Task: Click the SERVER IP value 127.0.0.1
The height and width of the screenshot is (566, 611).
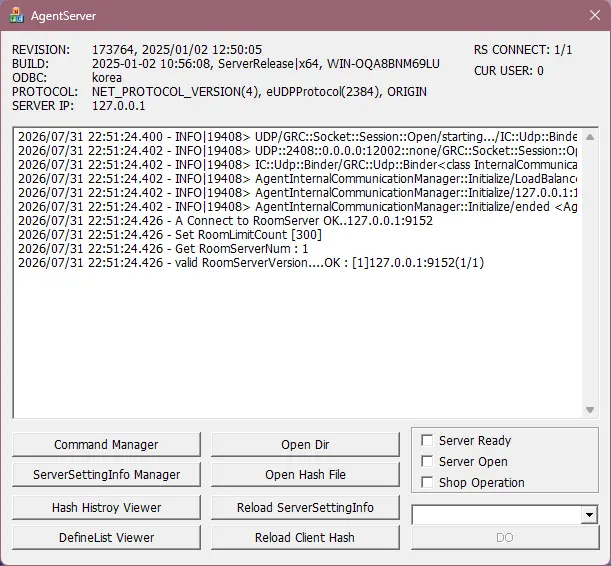Action: coord(118,106)
